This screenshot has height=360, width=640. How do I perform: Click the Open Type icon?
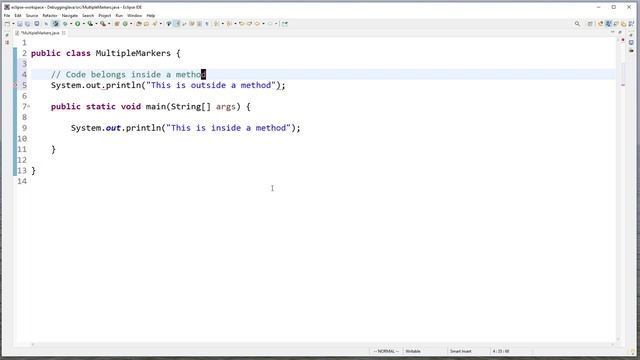pos(139,24)
